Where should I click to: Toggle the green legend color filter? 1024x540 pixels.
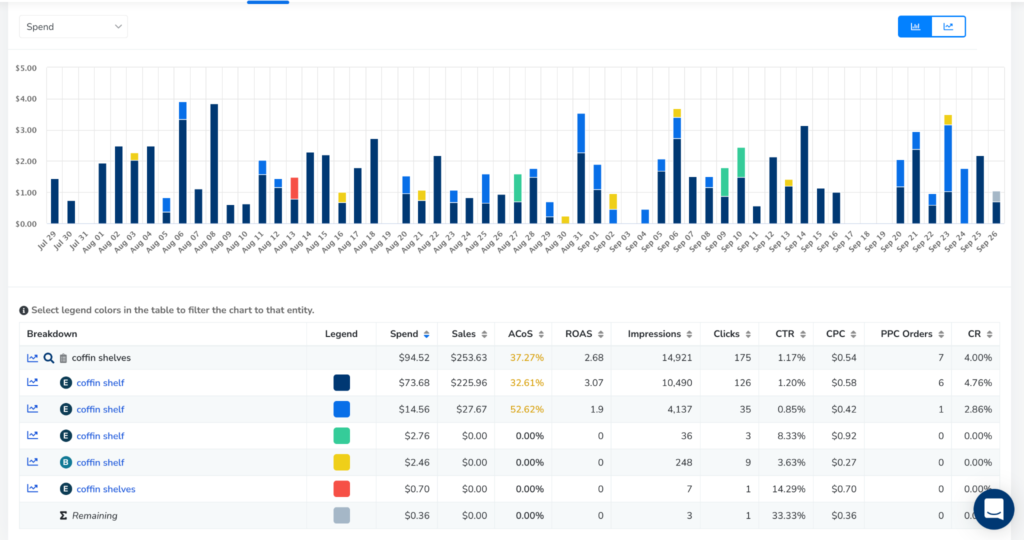pyautogui.click(x=341, y=436)
